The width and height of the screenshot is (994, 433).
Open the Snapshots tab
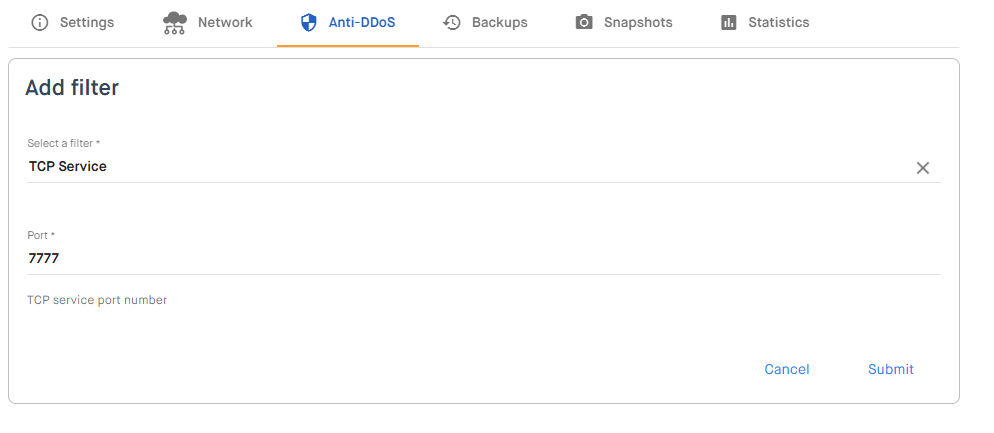638,22
